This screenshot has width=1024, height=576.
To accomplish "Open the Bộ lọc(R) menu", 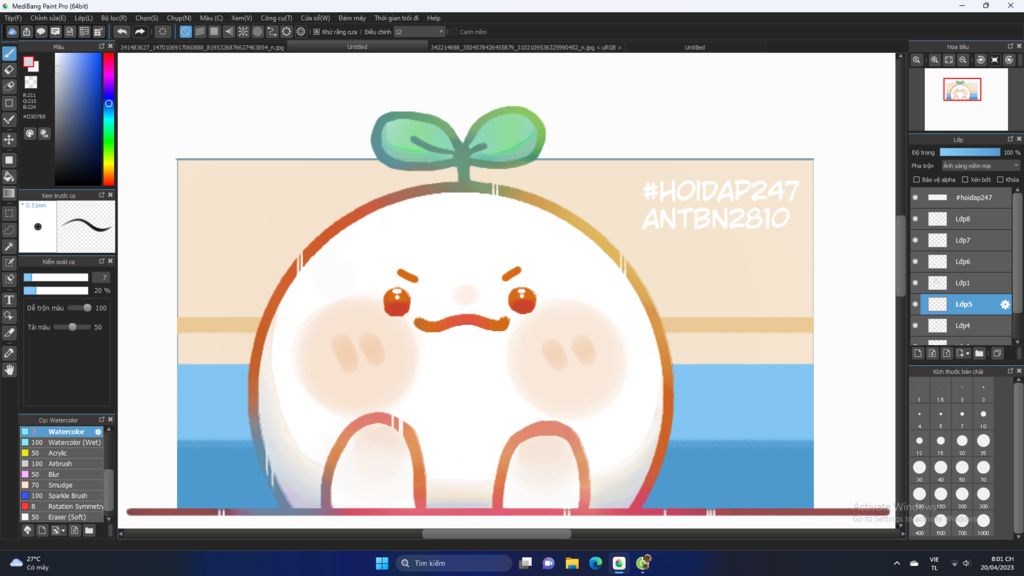I will click(x=114, y=18).
